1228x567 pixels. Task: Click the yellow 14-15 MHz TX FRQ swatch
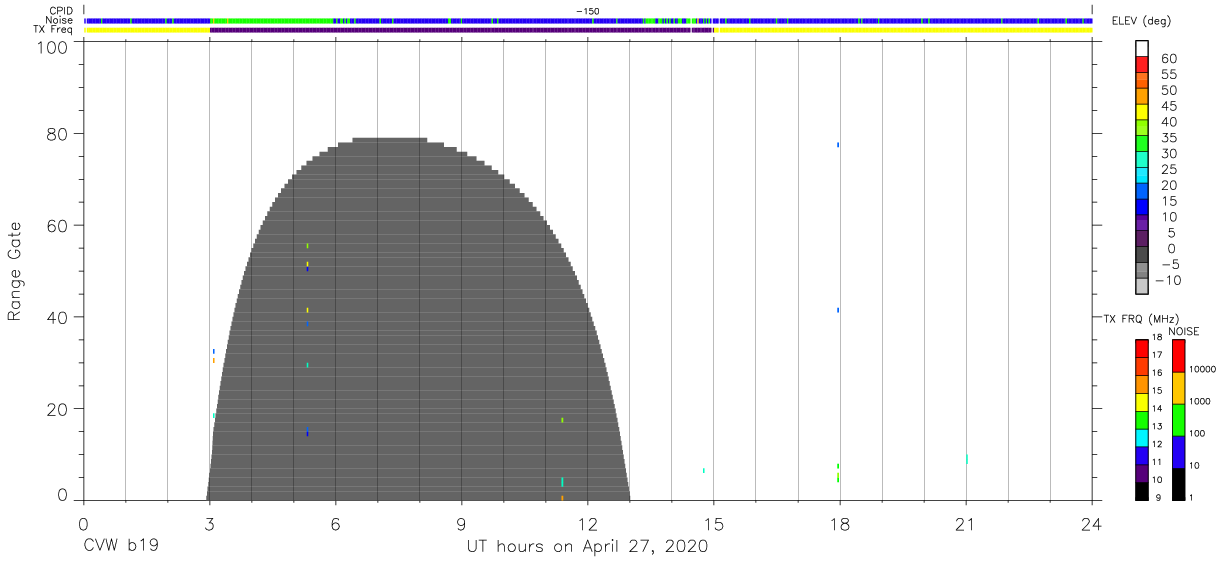1141,400
